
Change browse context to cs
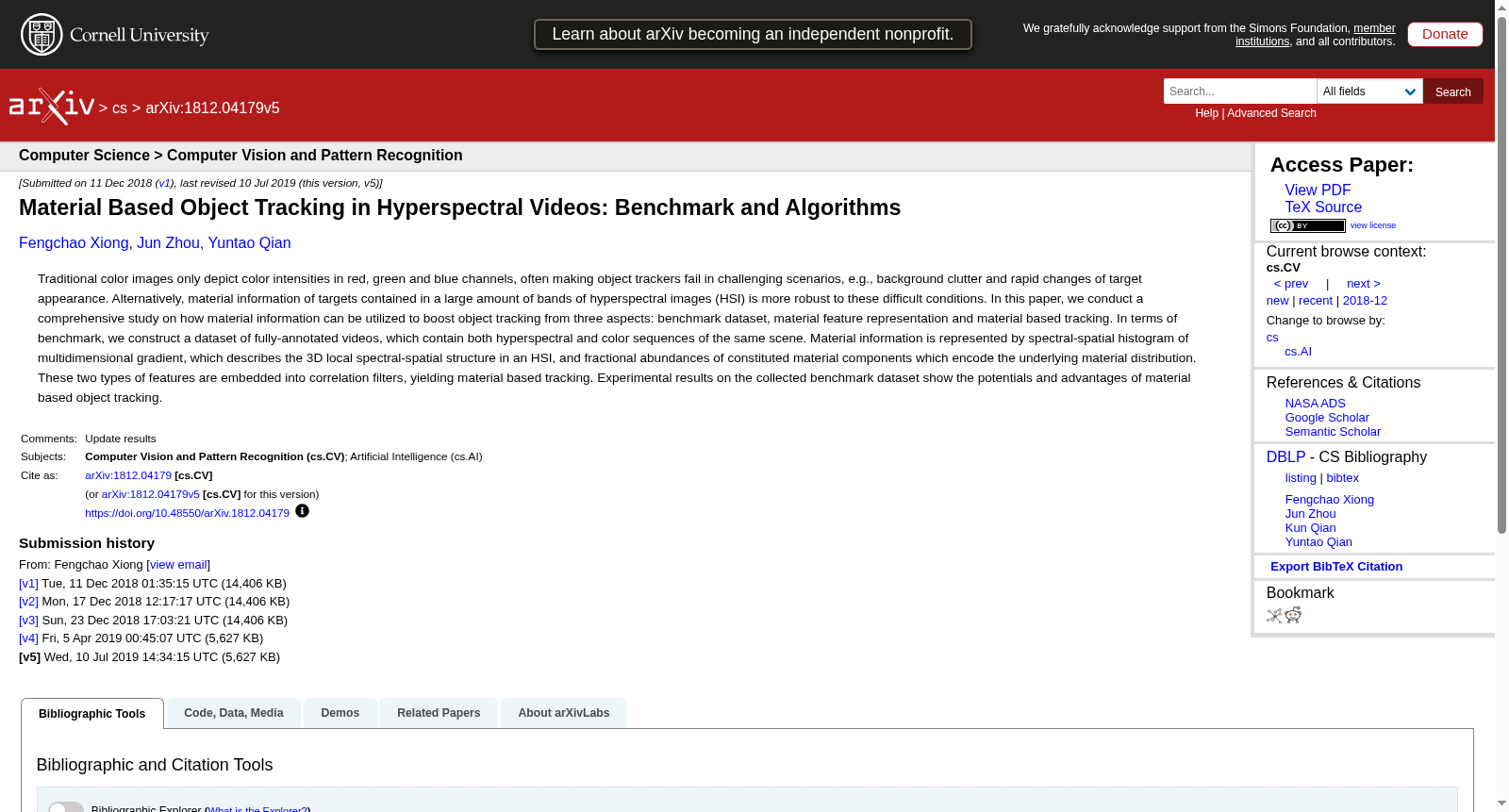(1272, 338)
